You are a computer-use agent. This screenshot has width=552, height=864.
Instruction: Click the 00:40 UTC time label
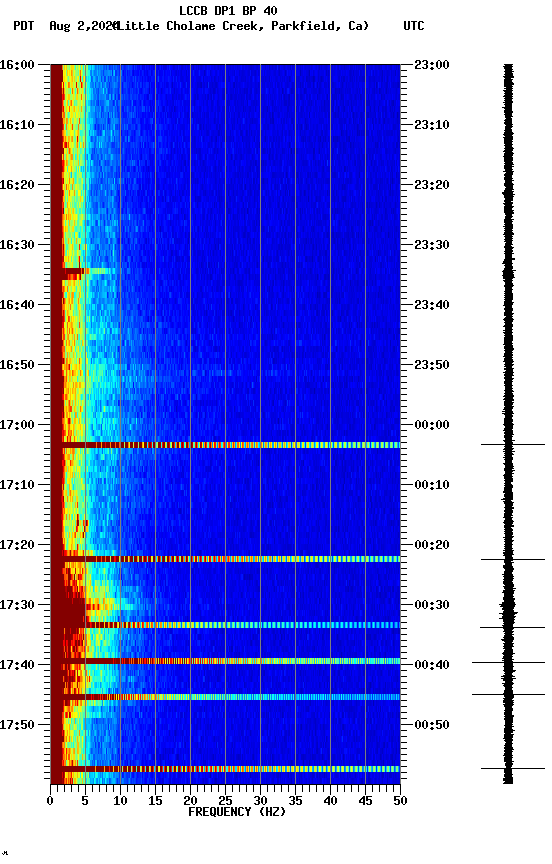pos(432,665)
